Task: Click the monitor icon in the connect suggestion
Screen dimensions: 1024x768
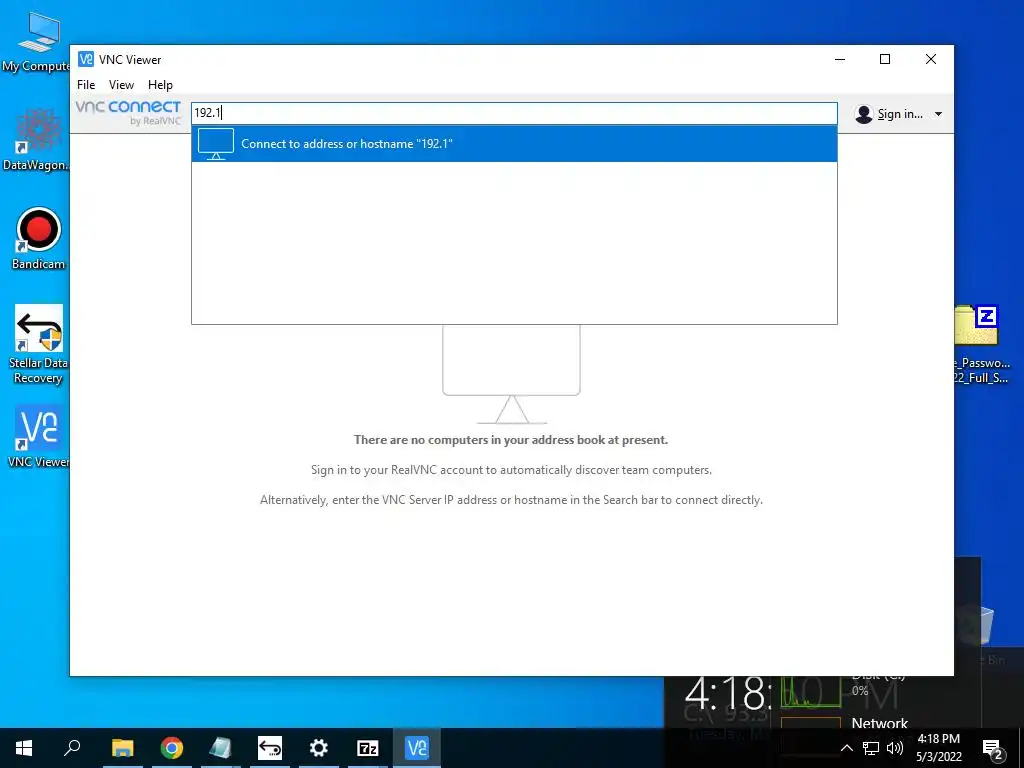Action: point(216,144)
